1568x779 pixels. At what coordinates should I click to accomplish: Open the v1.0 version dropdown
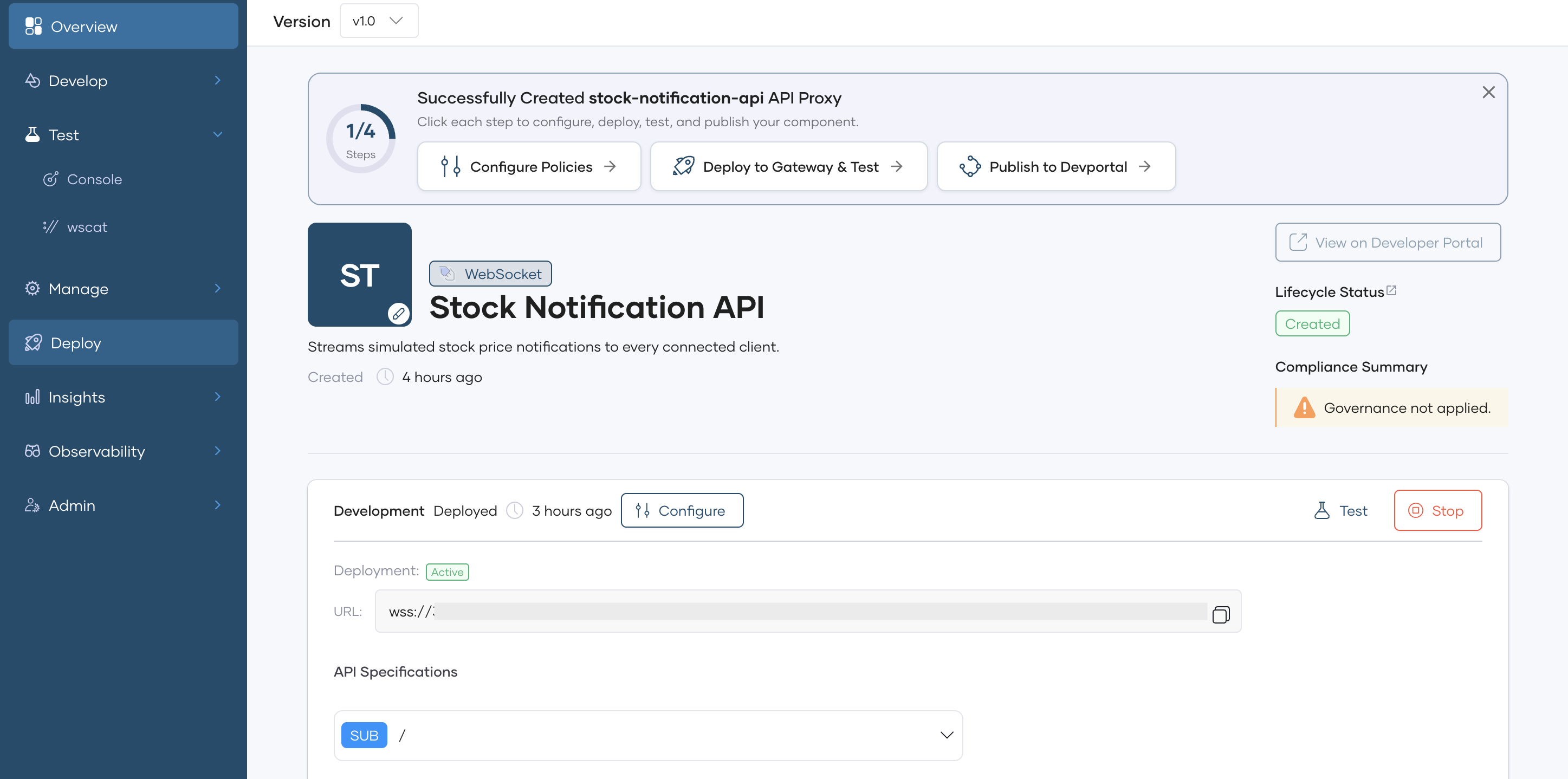pos(379,21)
